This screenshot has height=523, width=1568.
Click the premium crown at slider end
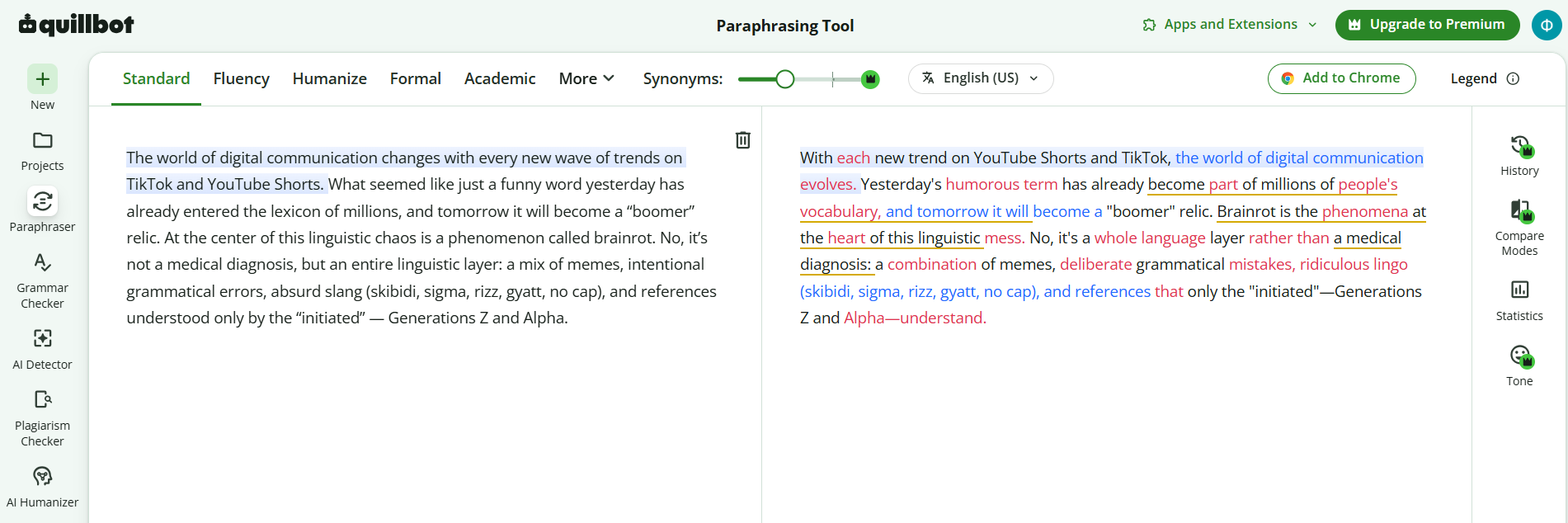tap(870, 79)
